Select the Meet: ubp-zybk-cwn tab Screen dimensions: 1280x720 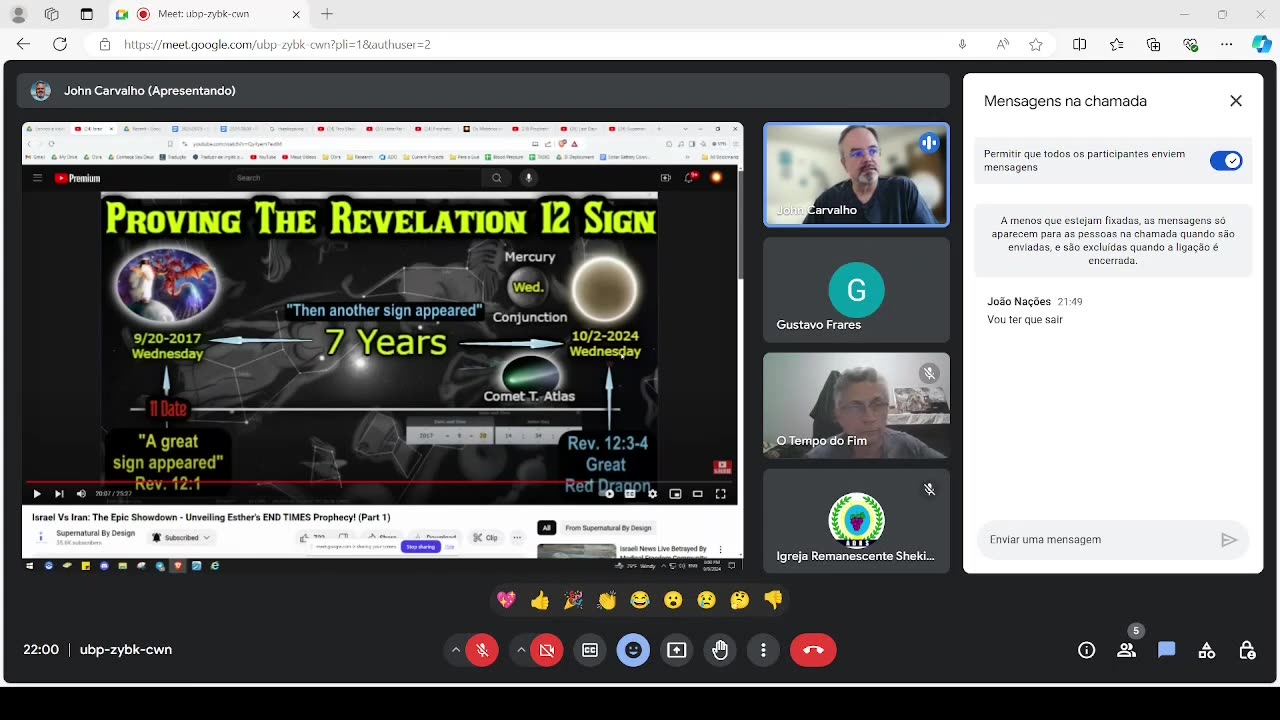pyautogui.click(x=208, y=14)
